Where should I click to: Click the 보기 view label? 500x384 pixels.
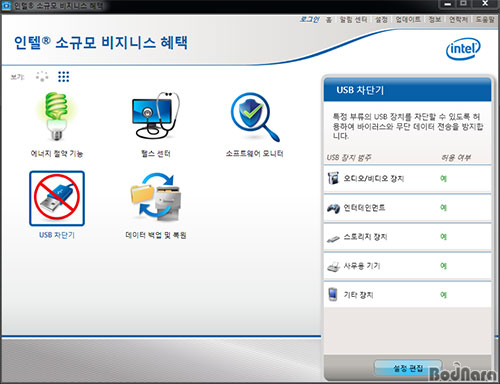pyautogui.click(x=17, y=77)
